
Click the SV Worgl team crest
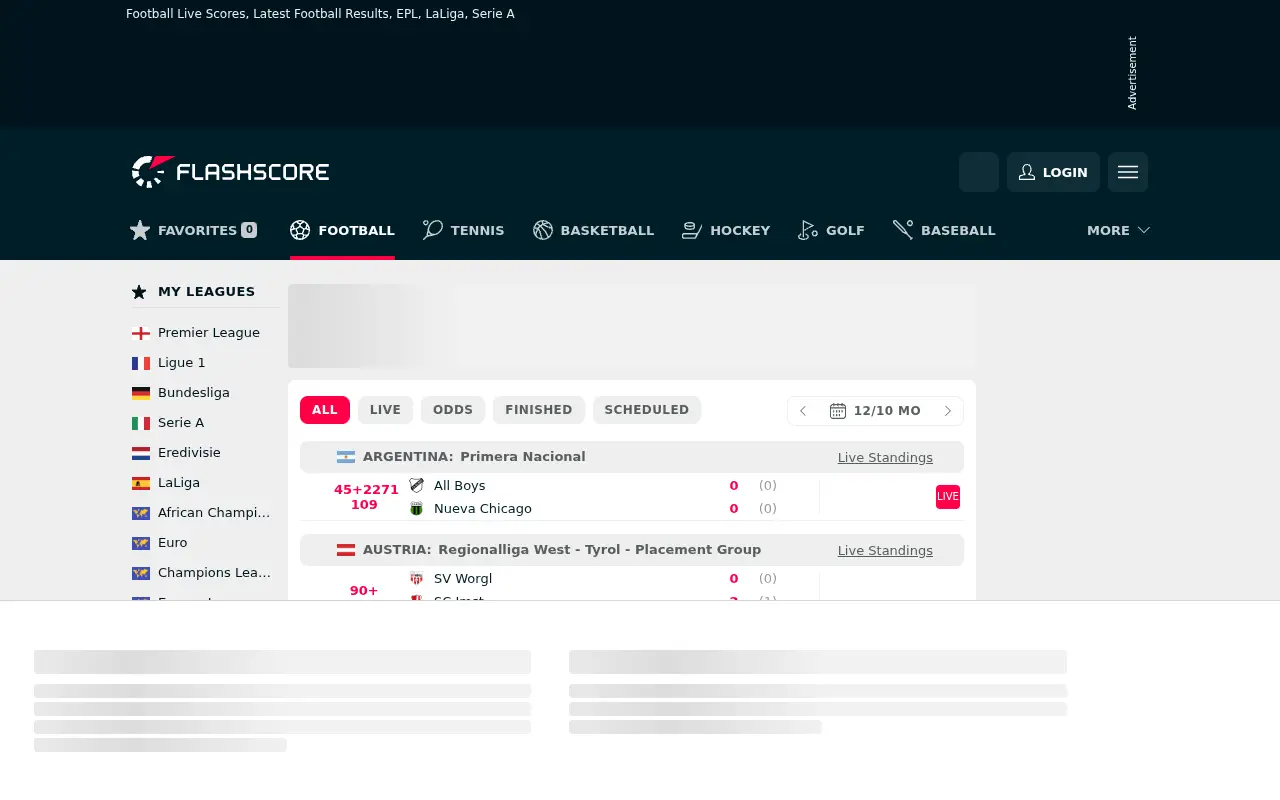pos(417,579)
